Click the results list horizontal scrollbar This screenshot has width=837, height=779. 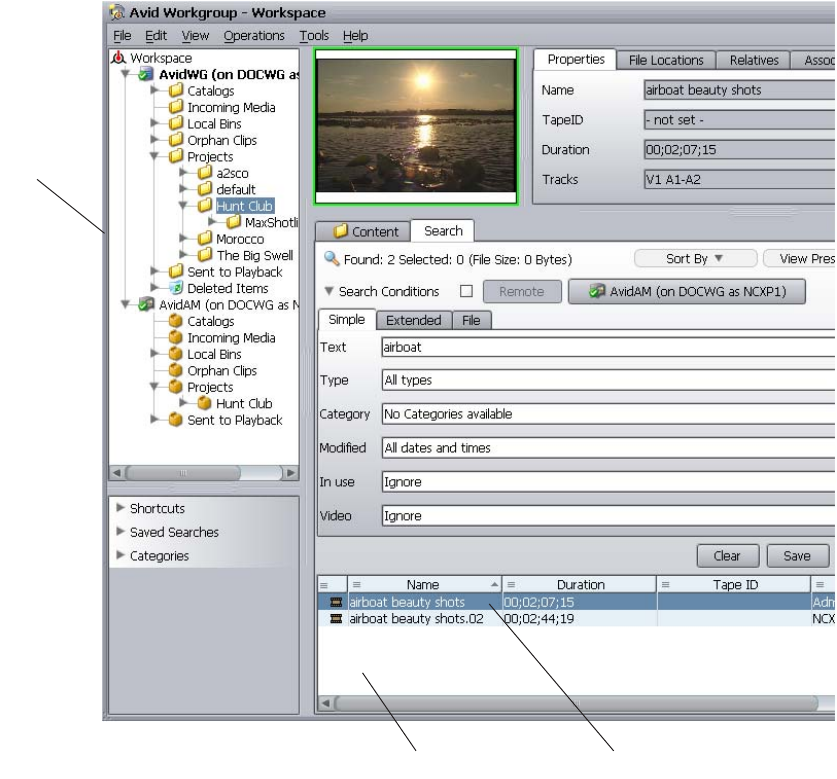(577, 703)
